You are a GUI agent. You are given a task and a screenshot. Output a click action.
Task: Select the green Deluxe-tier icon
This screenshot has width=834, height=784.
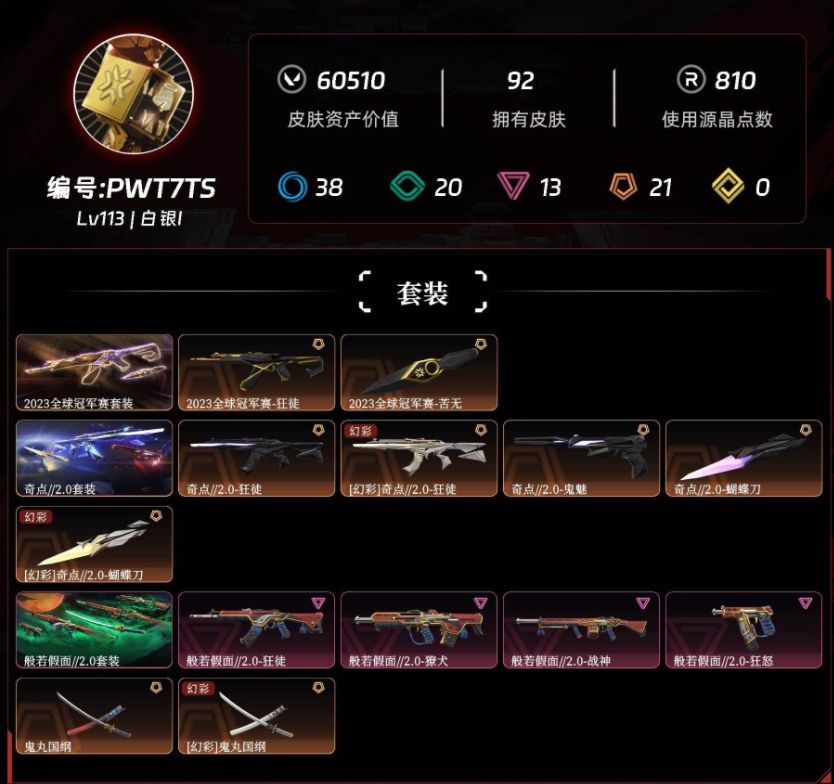pyautogui.click(x=407, y=187)
